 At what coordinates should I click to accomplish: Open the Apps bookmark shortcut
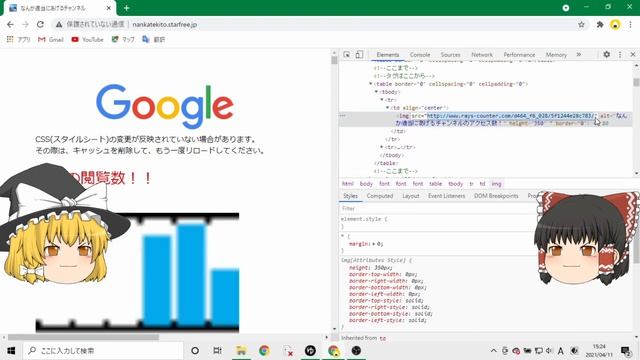18,40
